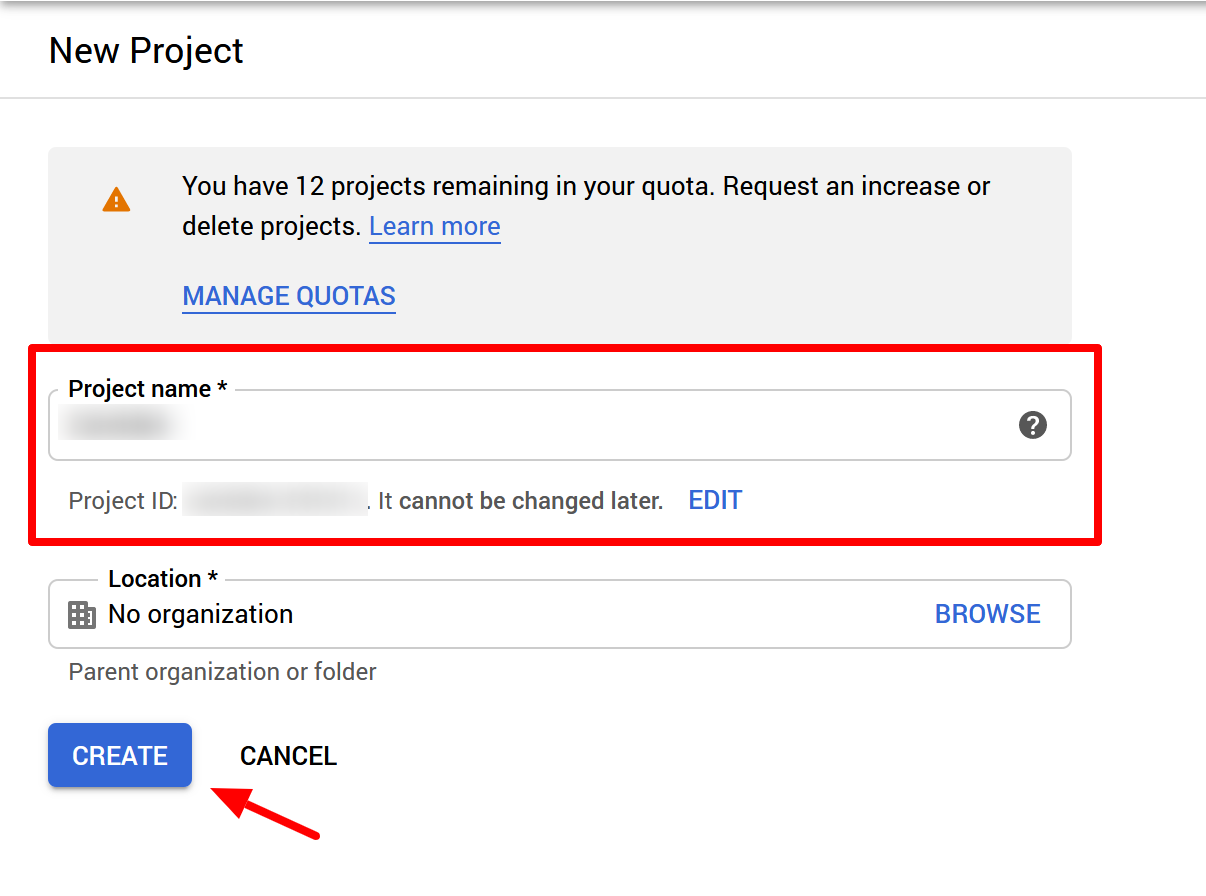Open the MANAGE QUOTAS link

pyautogui.click(x=289, y=296)
